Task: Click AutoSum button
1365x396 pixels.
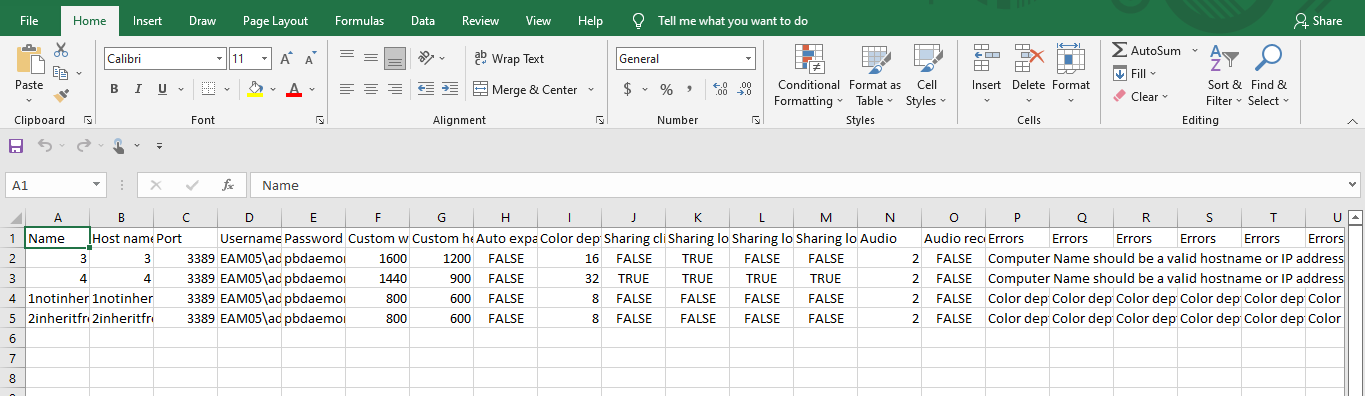Action: pyautogui.click(x=1147, y=50)
